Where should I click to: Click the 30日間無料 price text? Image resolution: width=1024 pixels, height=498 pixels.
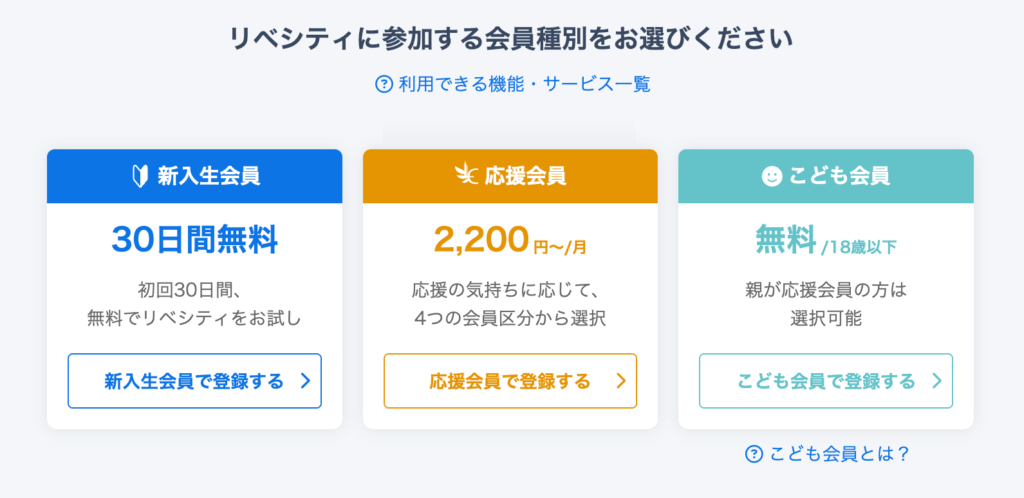pyautogui.click(x=194, y=240)
